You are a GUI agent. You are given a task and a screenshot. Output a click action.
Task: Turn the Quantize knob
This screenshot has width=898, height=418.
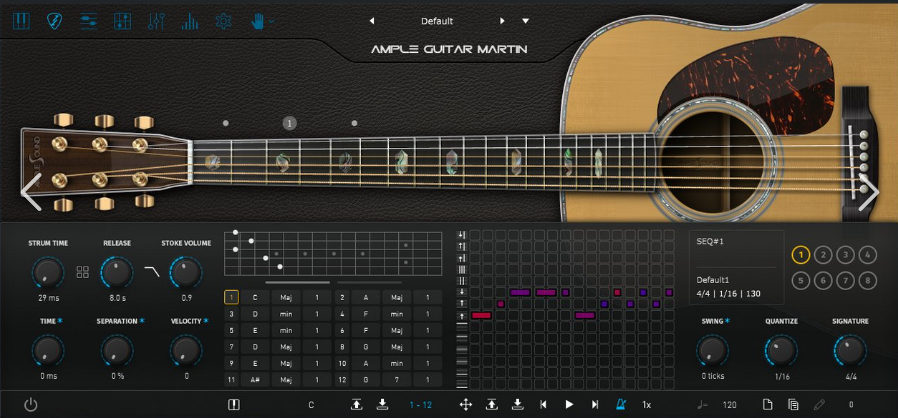pyautogui.click(x=781, y=351)
